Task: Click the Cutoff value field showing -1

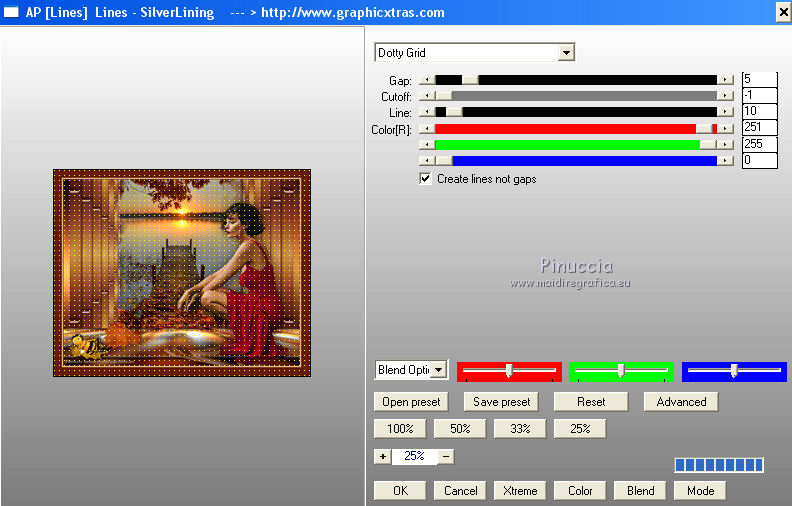Action: 759,95
